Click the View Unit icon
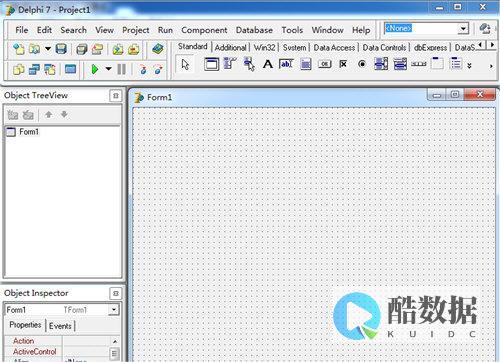Screen dimensions: 500x362 coord(19,70)
